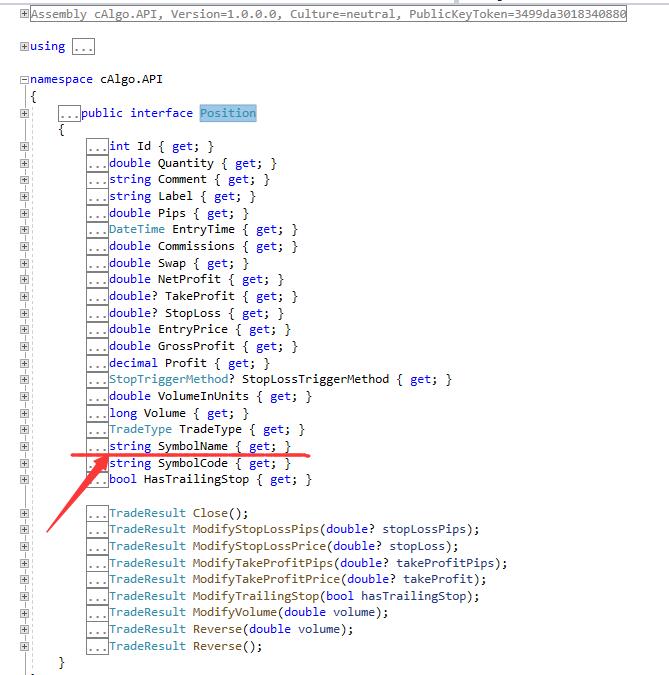Expand the Assembly cAlgo.API header region
Image resolution: width=669 pixels, height=675 pixels.
click(x=25, y=14)
